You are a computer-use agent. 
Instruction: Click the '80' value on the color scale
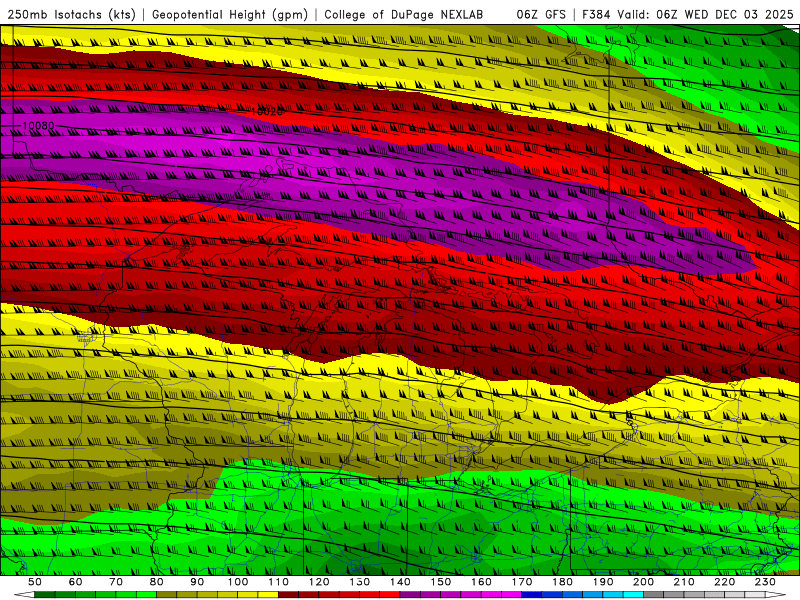156,582
